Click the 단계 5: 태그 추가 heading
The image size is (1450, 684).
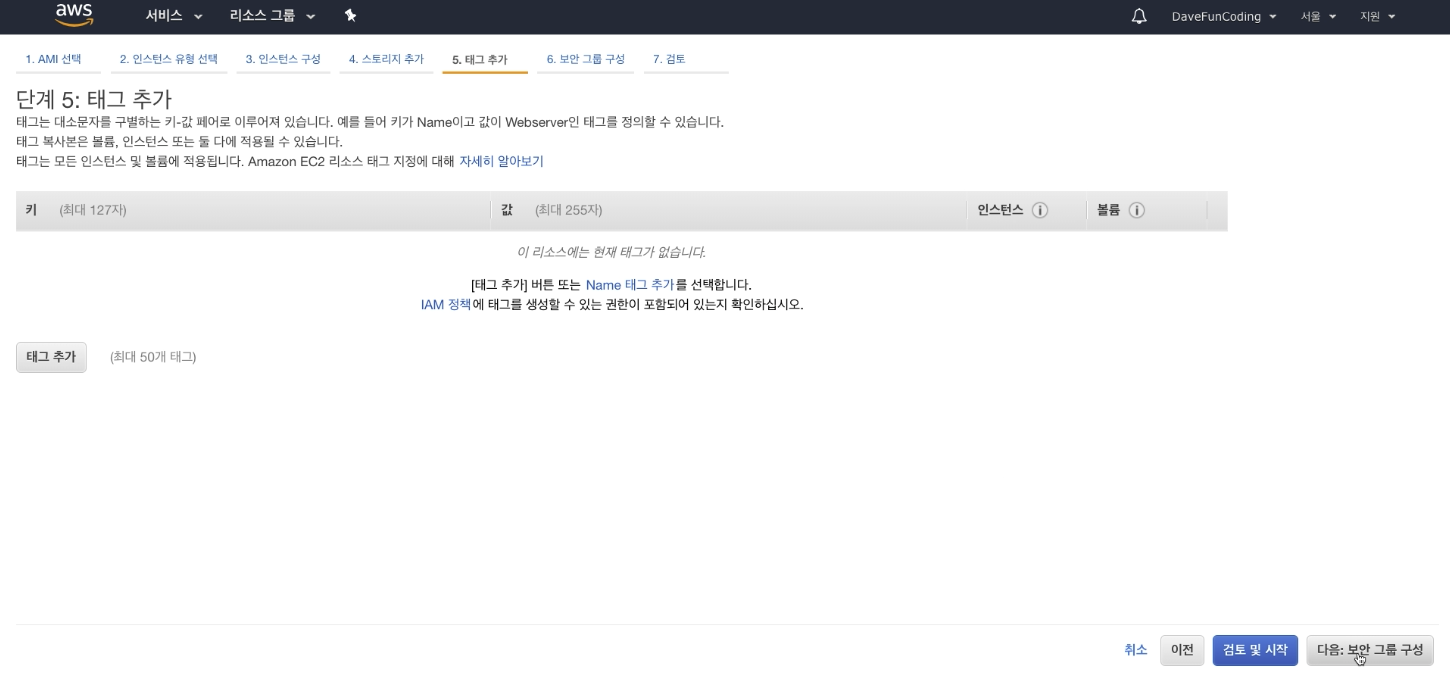coord(94,99)
